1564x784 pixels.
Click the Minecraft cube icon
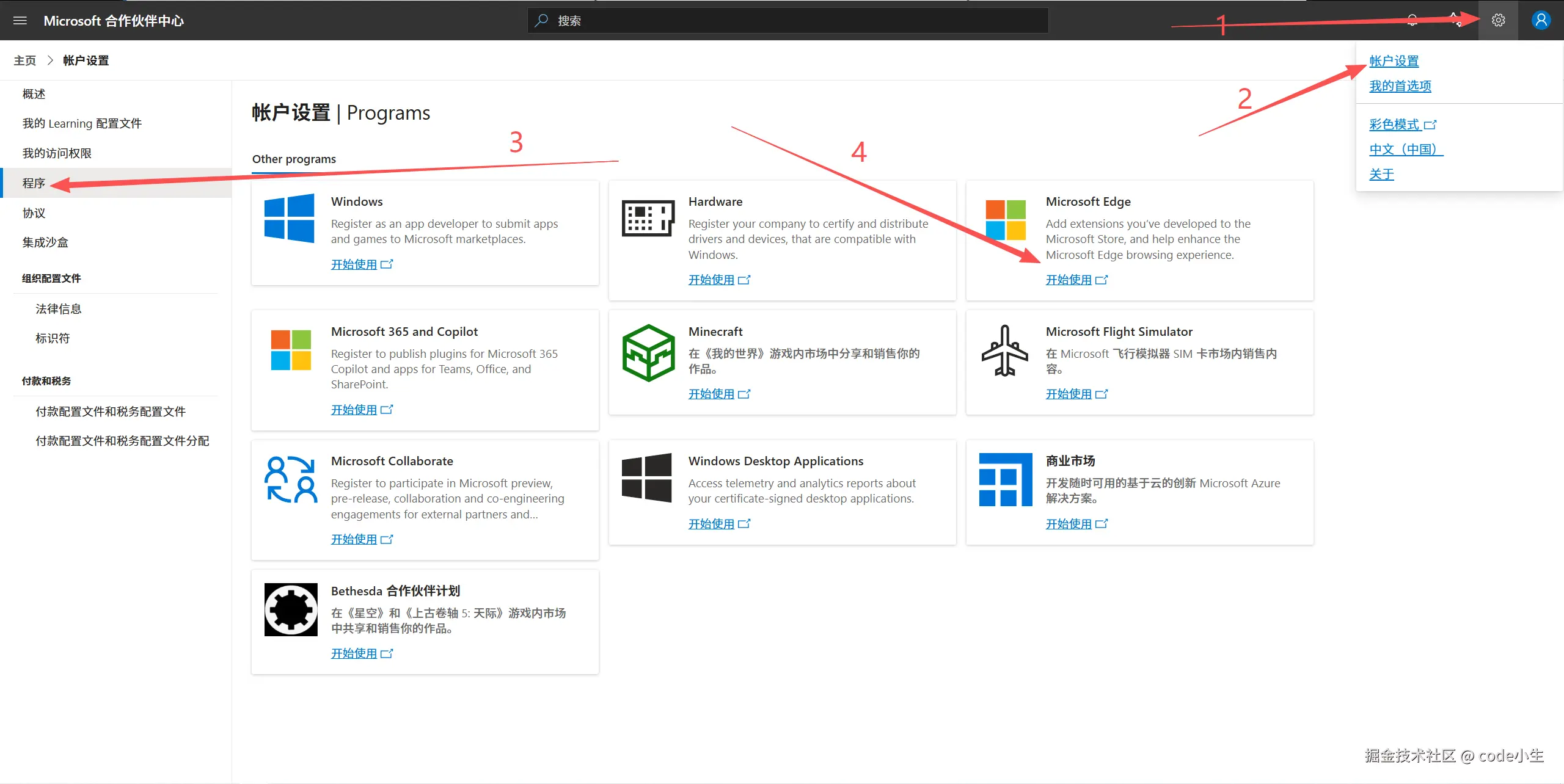tap(648, 353)
